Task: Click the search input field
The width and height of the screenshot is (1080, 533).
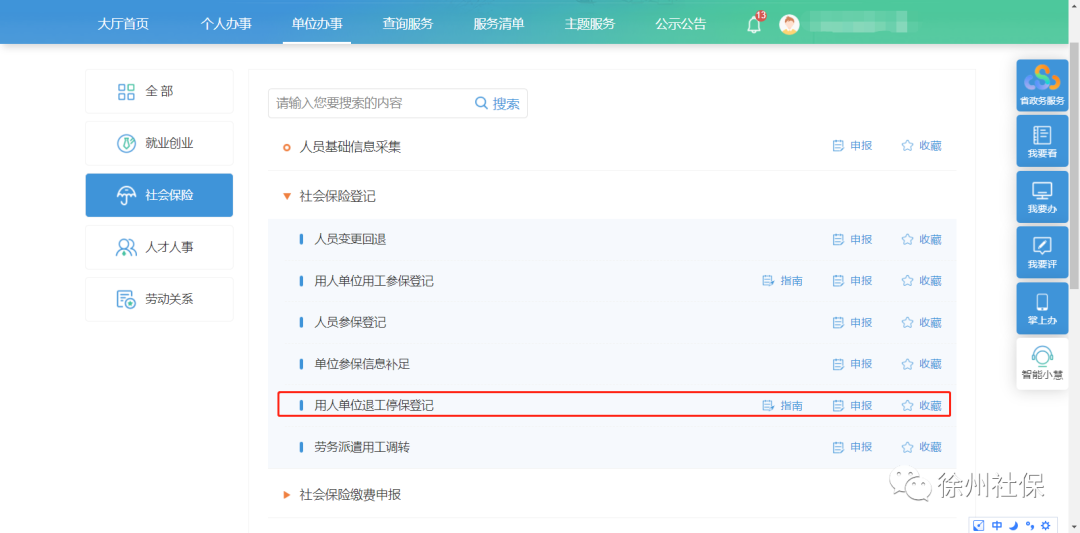Action: tap(370, 103)
